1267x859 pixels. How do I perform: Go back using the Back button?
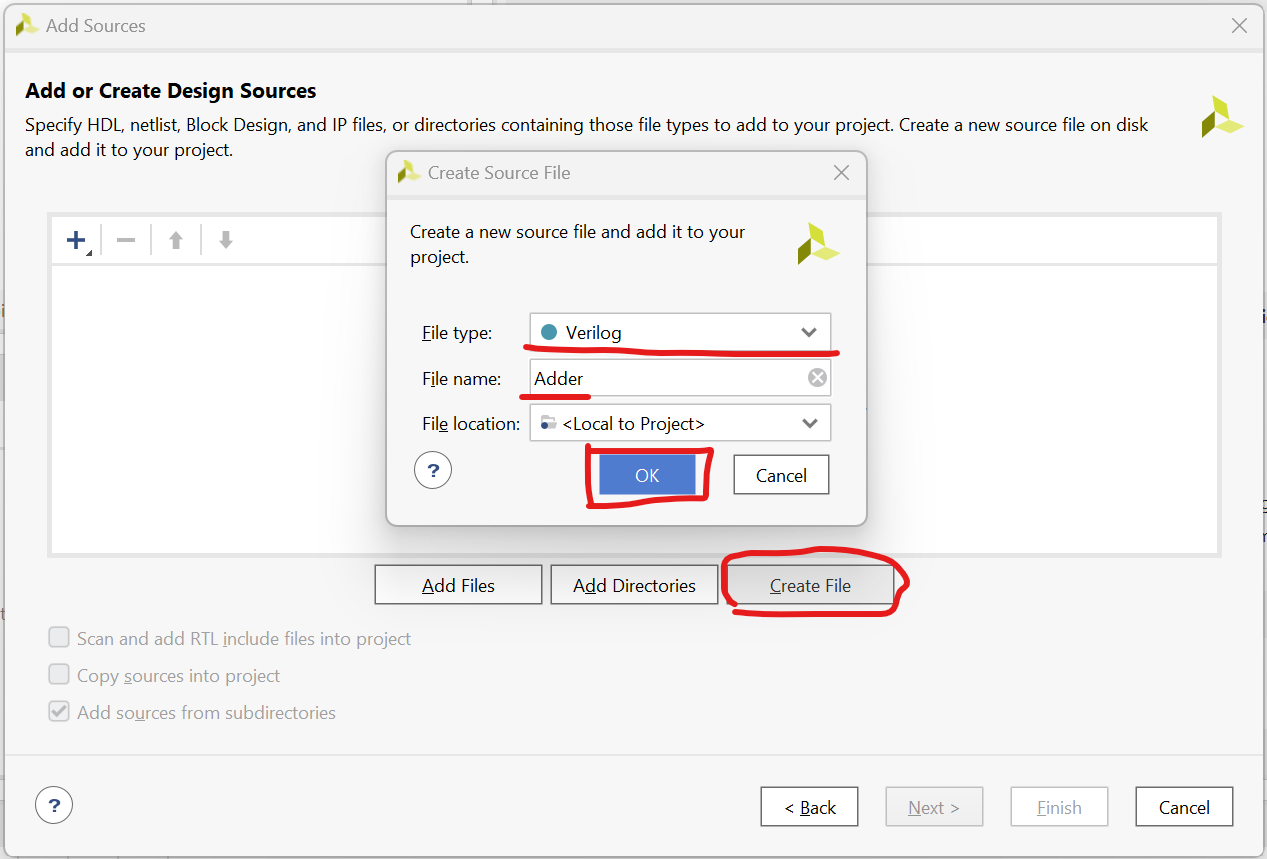point(809,806)
